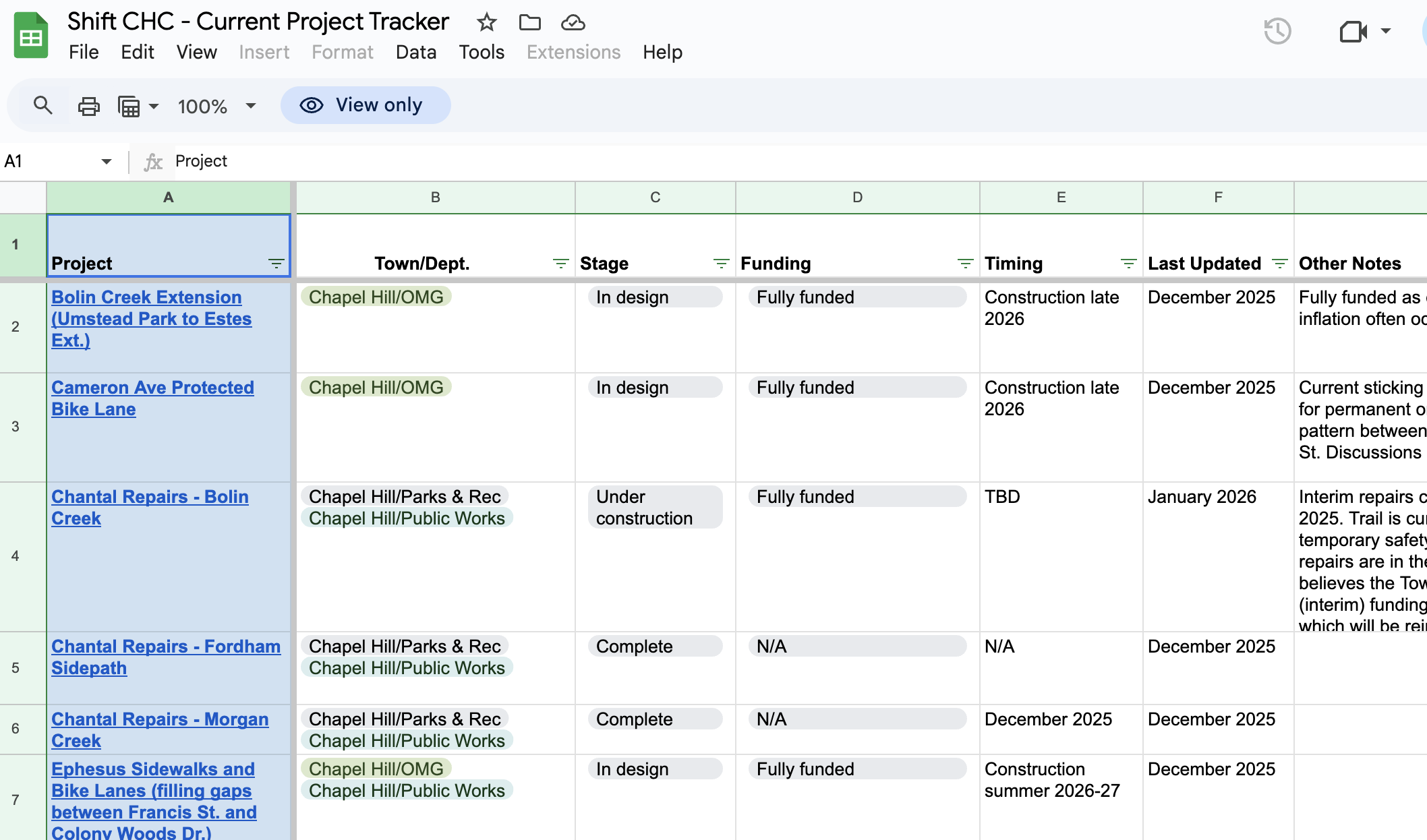Viewport: 1427px width, 840px height.
Task: Open the name box dropdown arrow
Action: pyautogui.click(x=107, y=161)
